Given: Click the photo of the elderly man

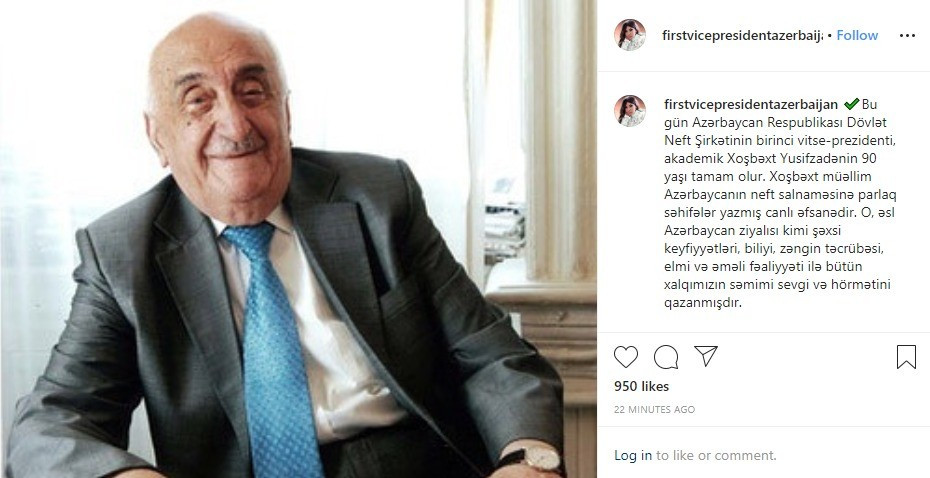Looking at the screenshot, I should (298, 239).
